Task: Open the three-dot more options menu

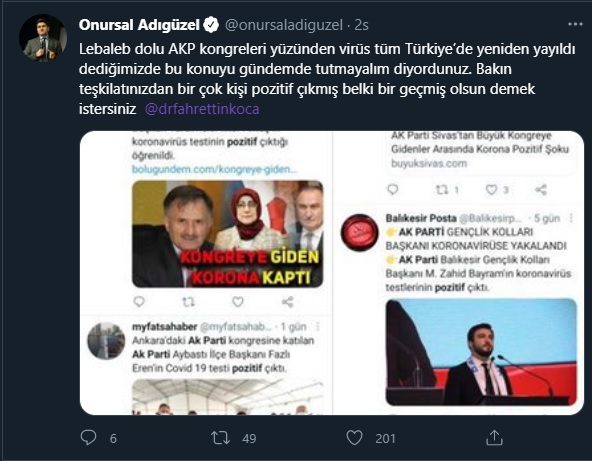Action: [x=575, y=24]
